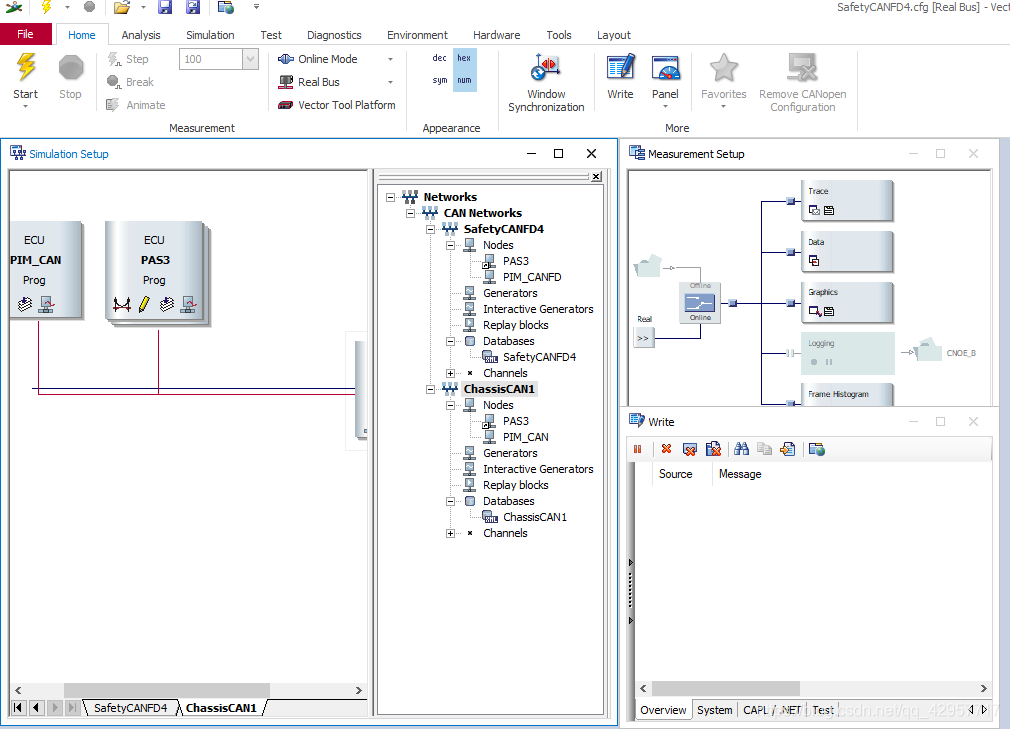Click the Break button in Measurement group
This screenshot has width=1010, height=729.
(x=130, y=82)
